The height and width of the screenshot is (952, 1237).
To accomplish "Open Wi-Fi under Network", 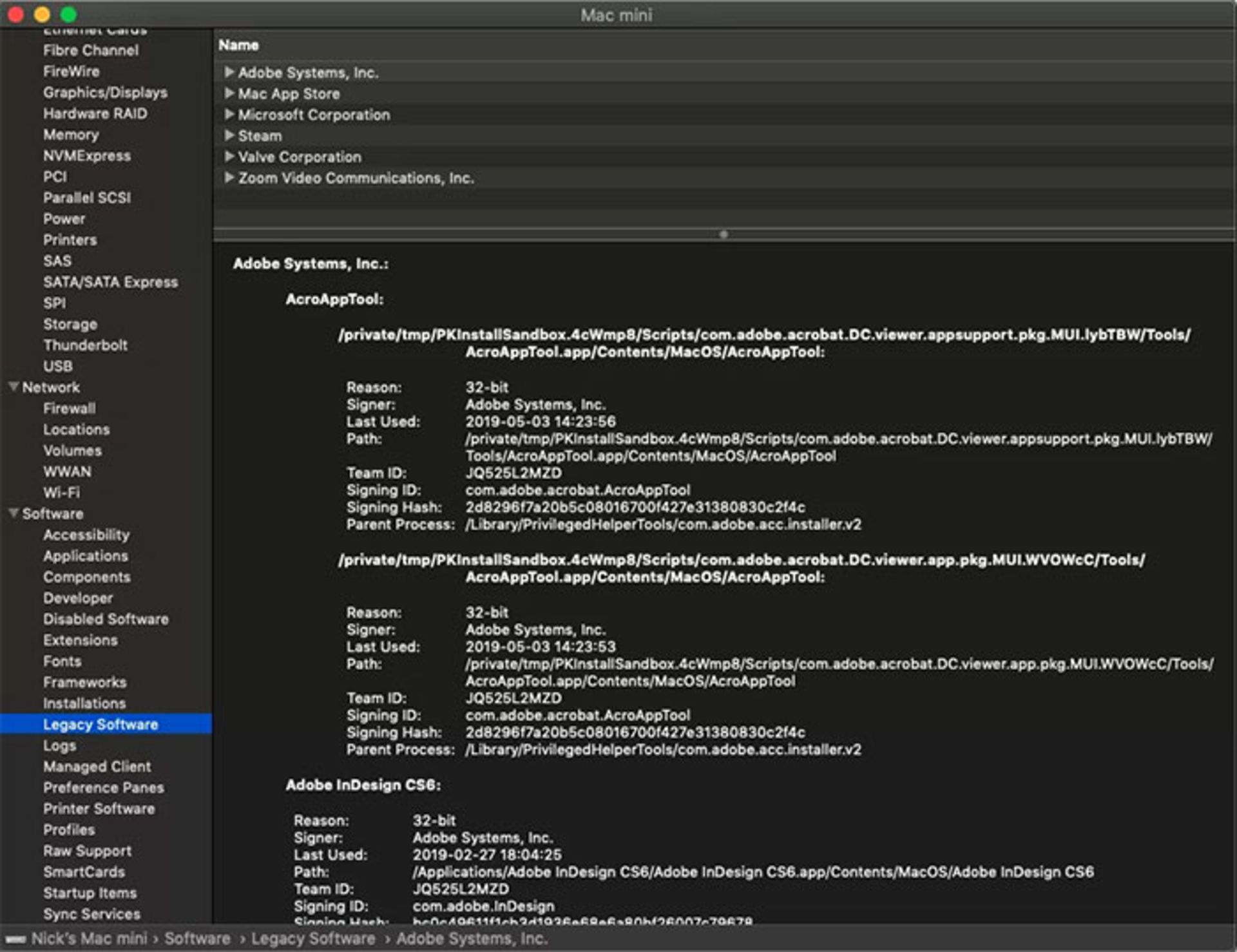I will [x=61, y=493].
